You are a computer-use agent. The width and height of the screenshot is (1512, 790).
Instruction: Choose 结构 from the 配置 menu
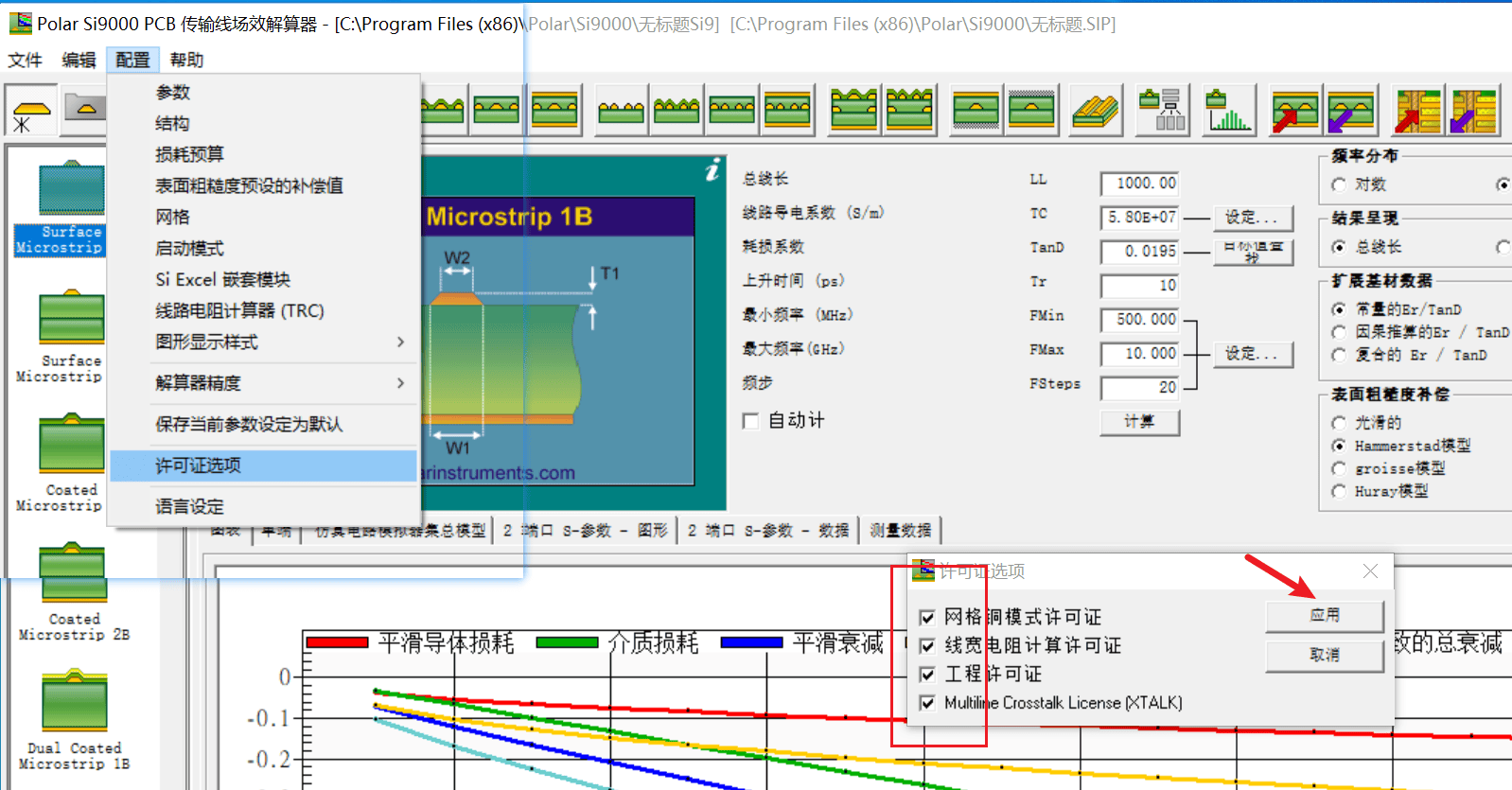[x=263, y=123]
